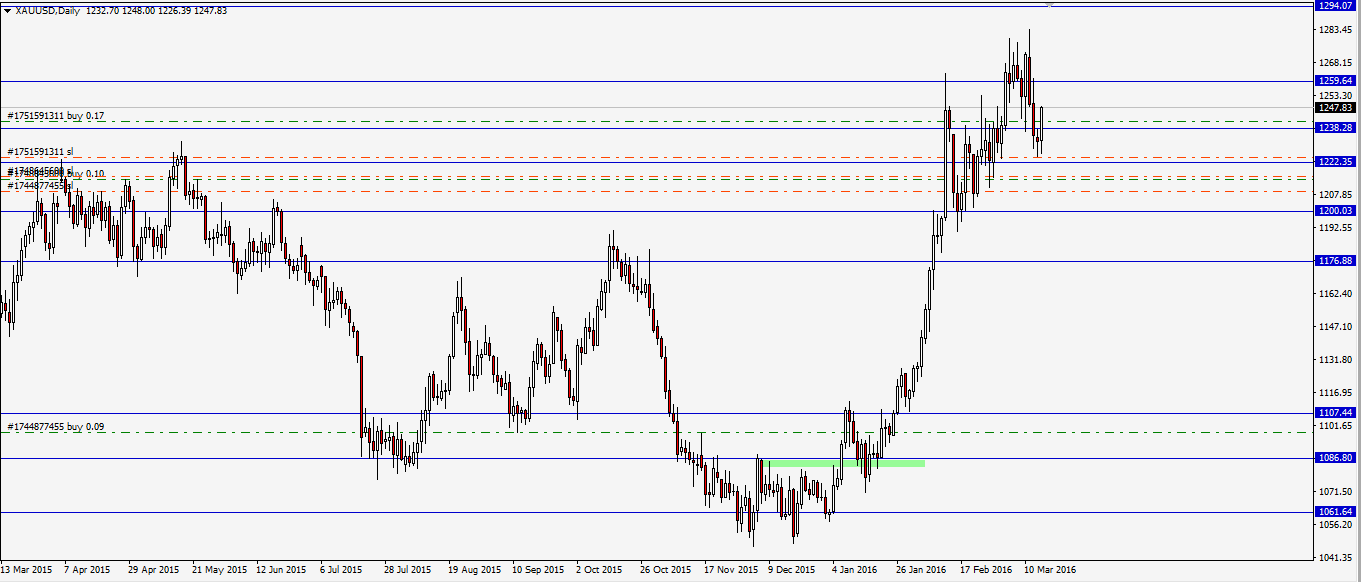Click the 1107.44 price tag

click(x=1336, y=412)
